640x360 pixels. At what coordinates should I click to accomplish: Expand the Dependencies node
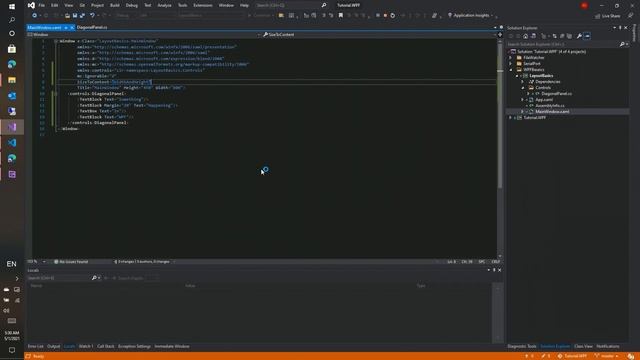click(522, 82)
